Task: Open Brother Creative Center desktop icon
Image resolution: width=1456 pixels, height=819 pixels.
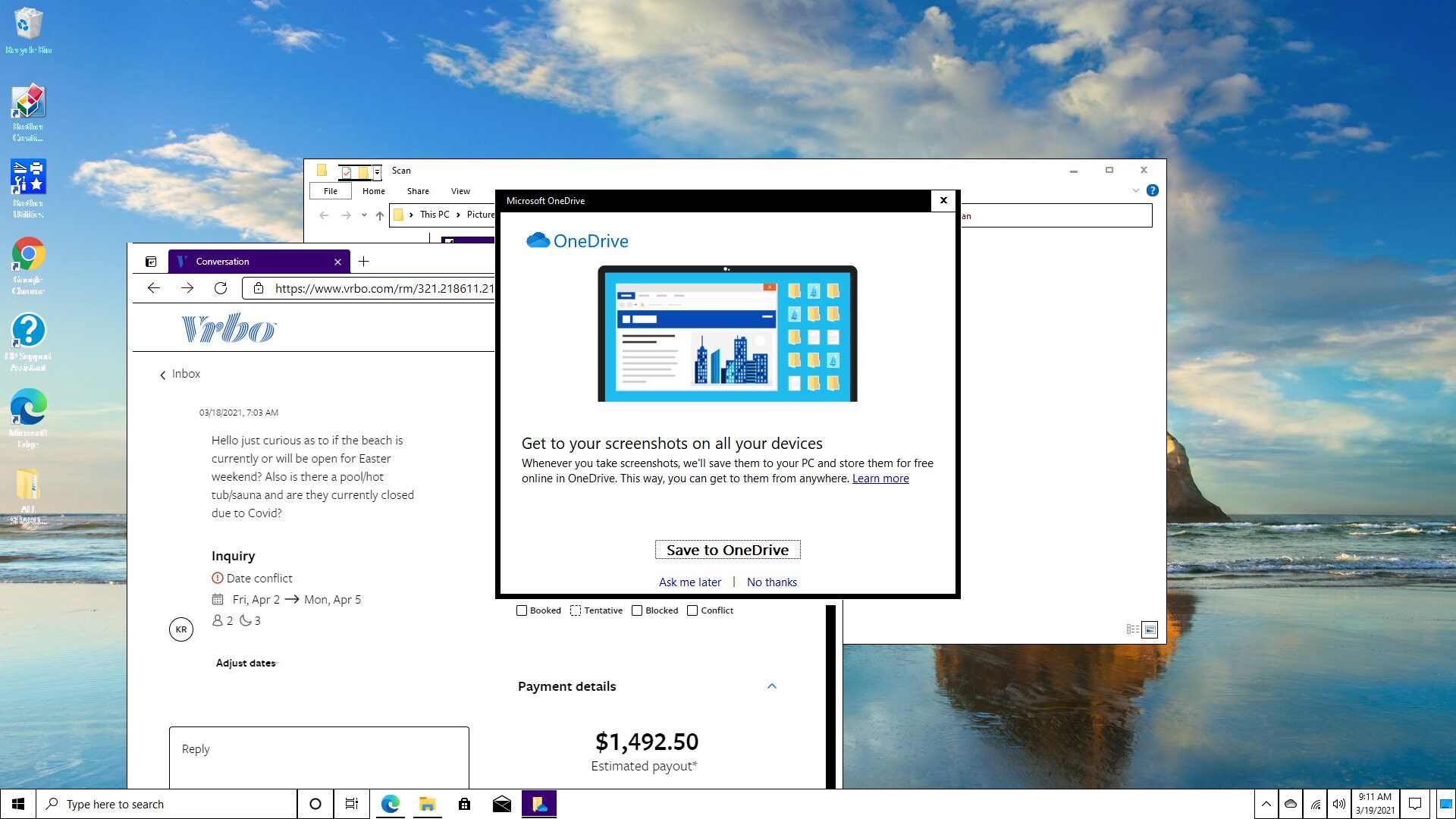Action: tap(28, 112)
